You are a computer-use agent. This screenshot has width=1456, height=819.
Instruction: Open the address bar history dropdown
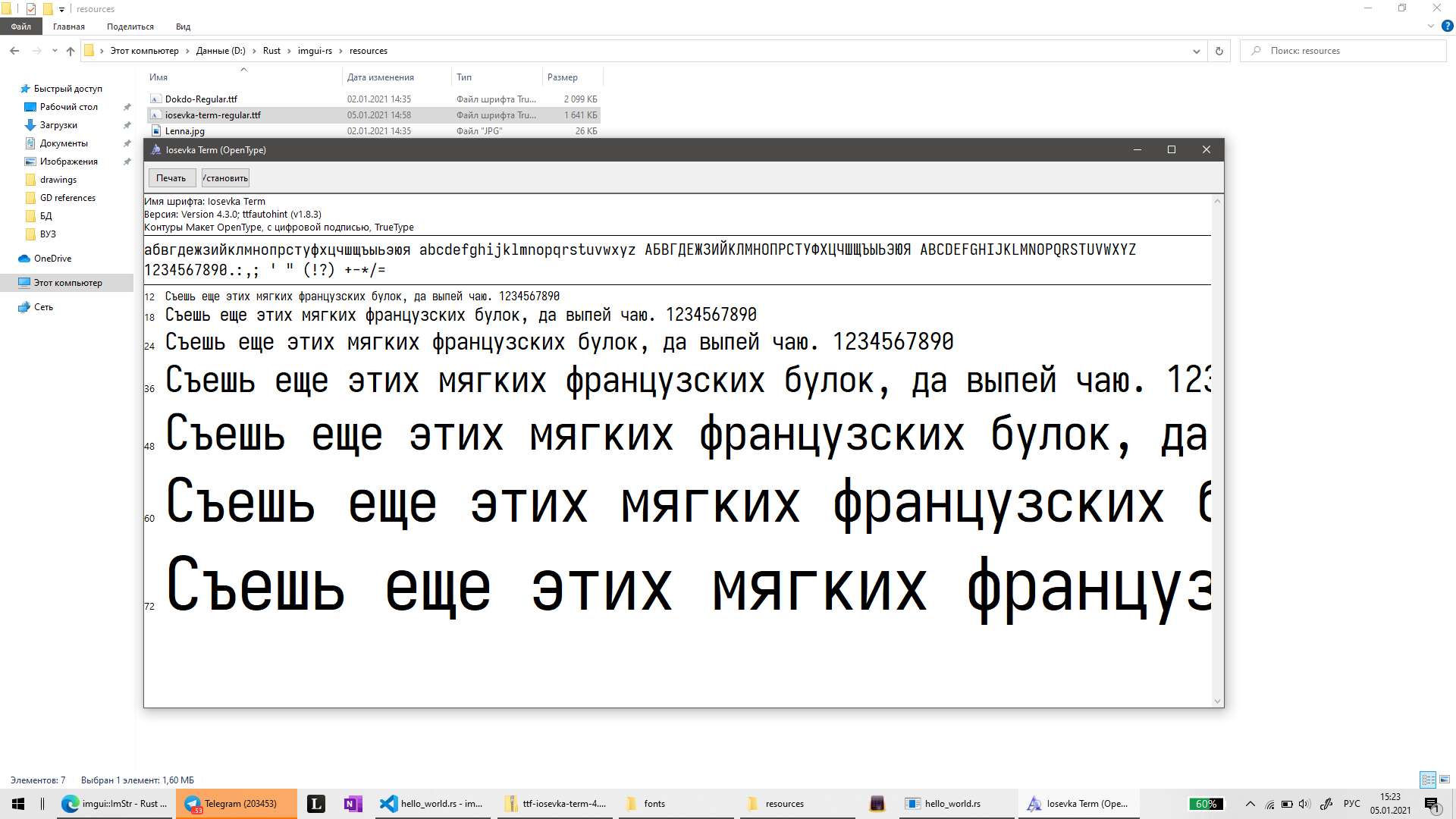(1197, 51)
